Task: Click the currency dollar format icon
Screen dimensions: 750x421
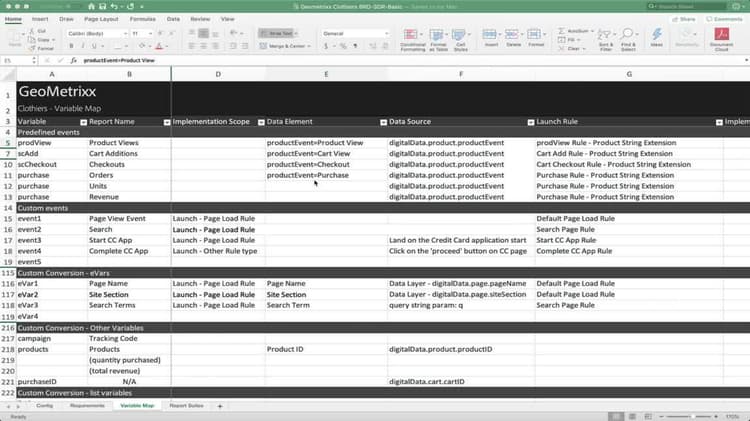Action: (x=326, y=46)
